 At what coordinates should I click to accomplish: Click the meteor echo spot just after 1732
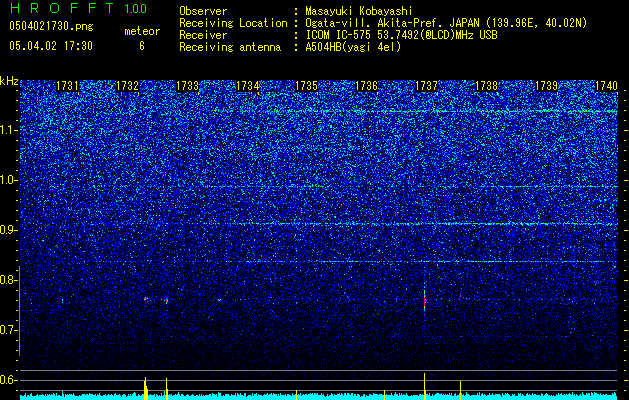(x=146, y=298)
